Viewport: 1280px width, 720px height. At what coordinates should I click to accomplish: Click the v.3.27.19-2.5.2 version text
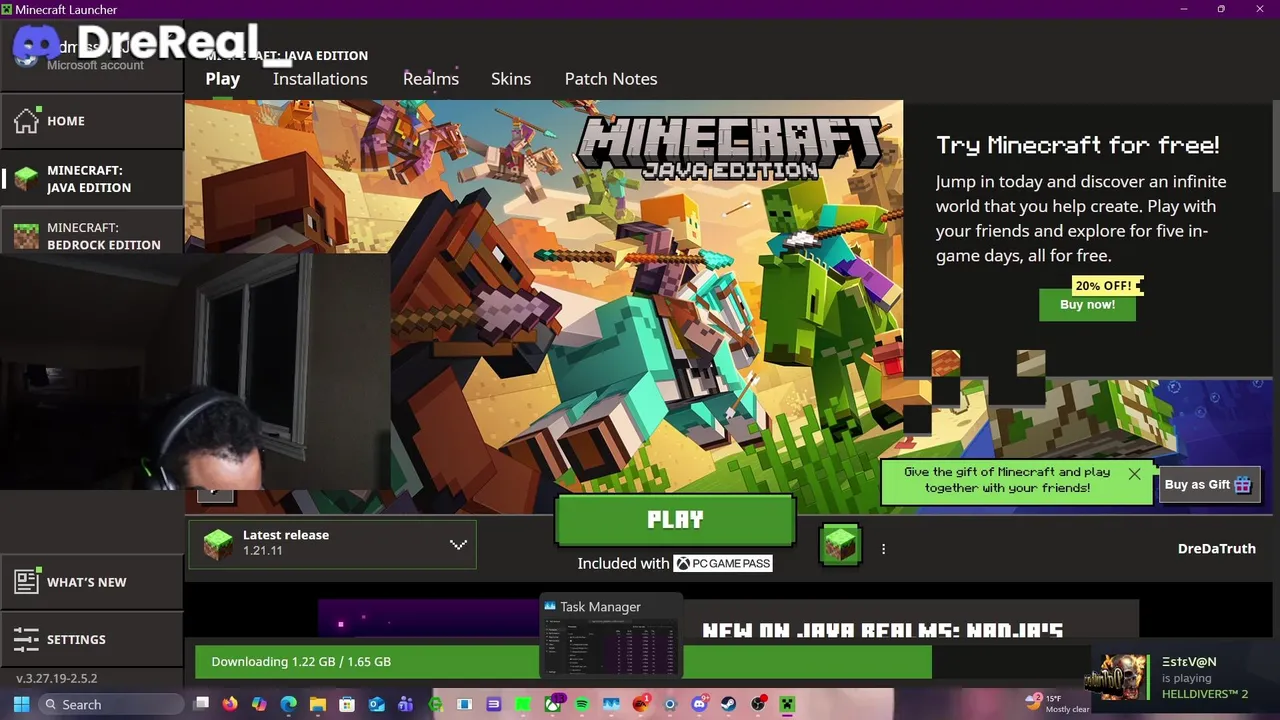[57, 678]
